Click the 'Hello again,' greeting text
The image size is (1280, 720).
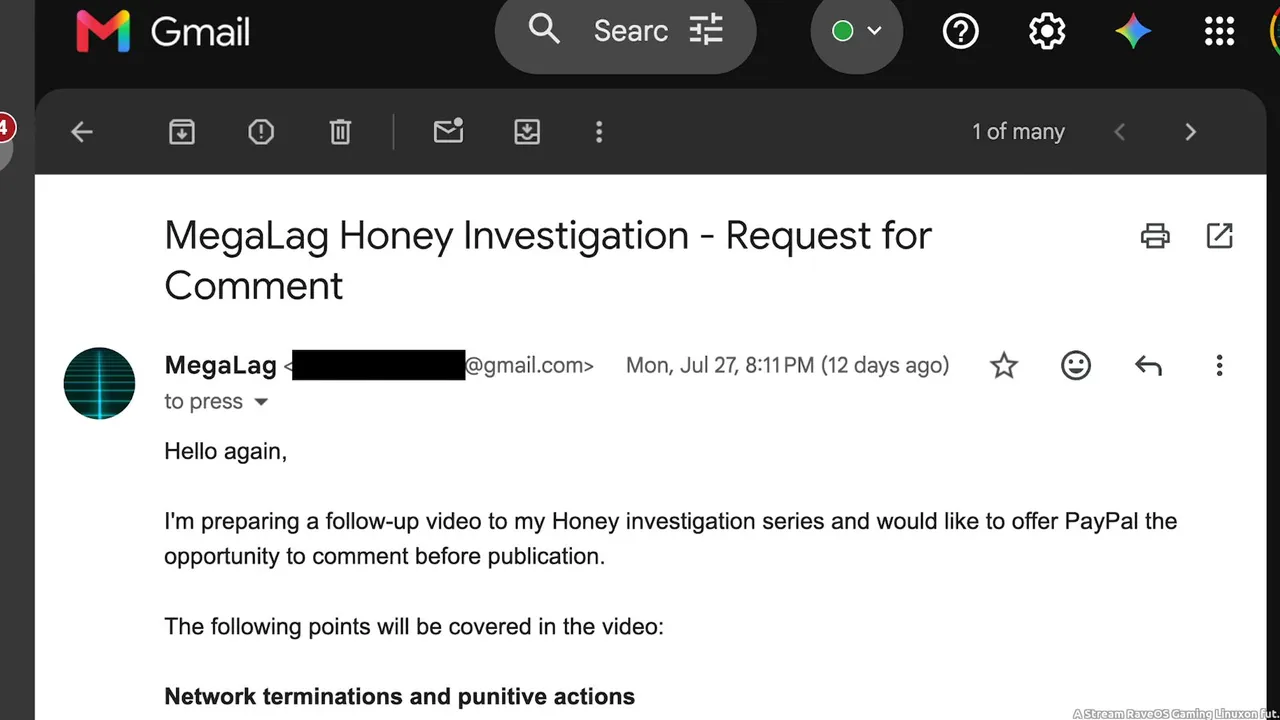point(226,452)
